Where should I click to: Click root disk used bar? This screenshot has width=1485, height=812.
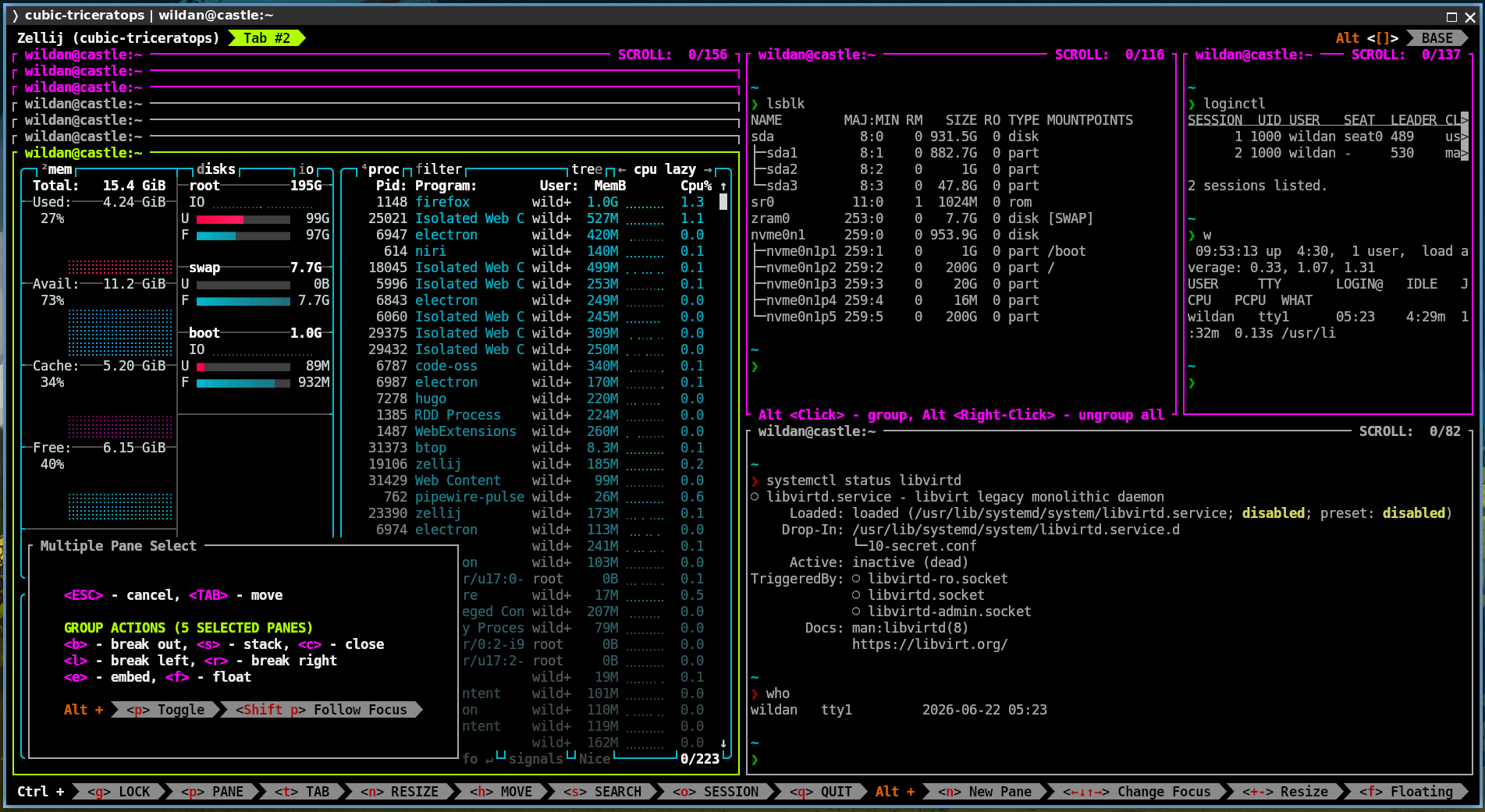click(x=243, y=219)
